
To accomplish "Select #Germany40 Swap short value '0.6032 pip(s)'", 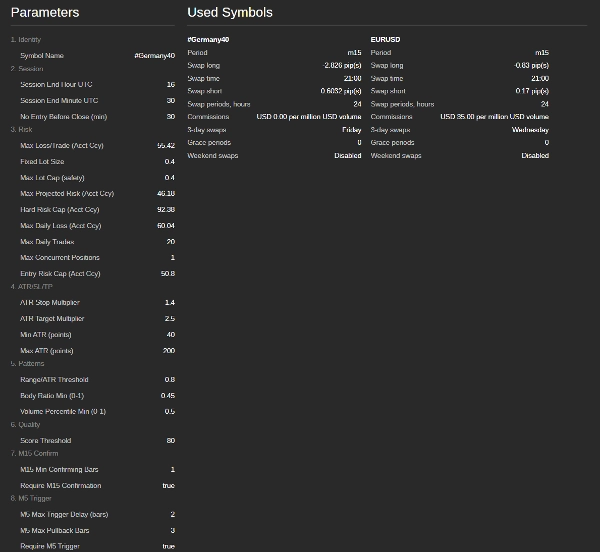I will click(x=341, y=91).
